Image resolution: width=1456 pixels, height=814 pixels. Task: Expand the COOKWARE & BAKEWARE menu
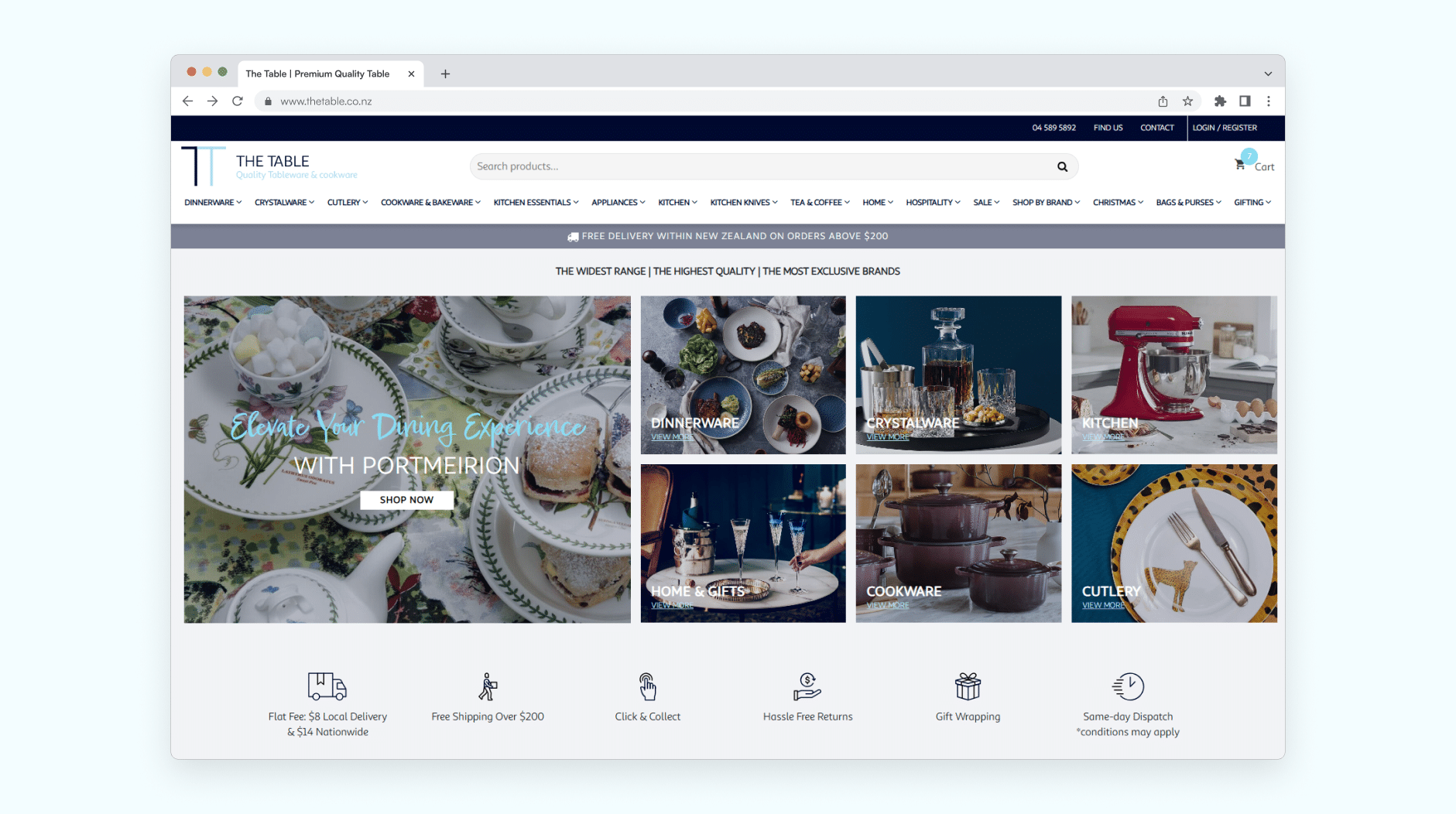[430, 203]
